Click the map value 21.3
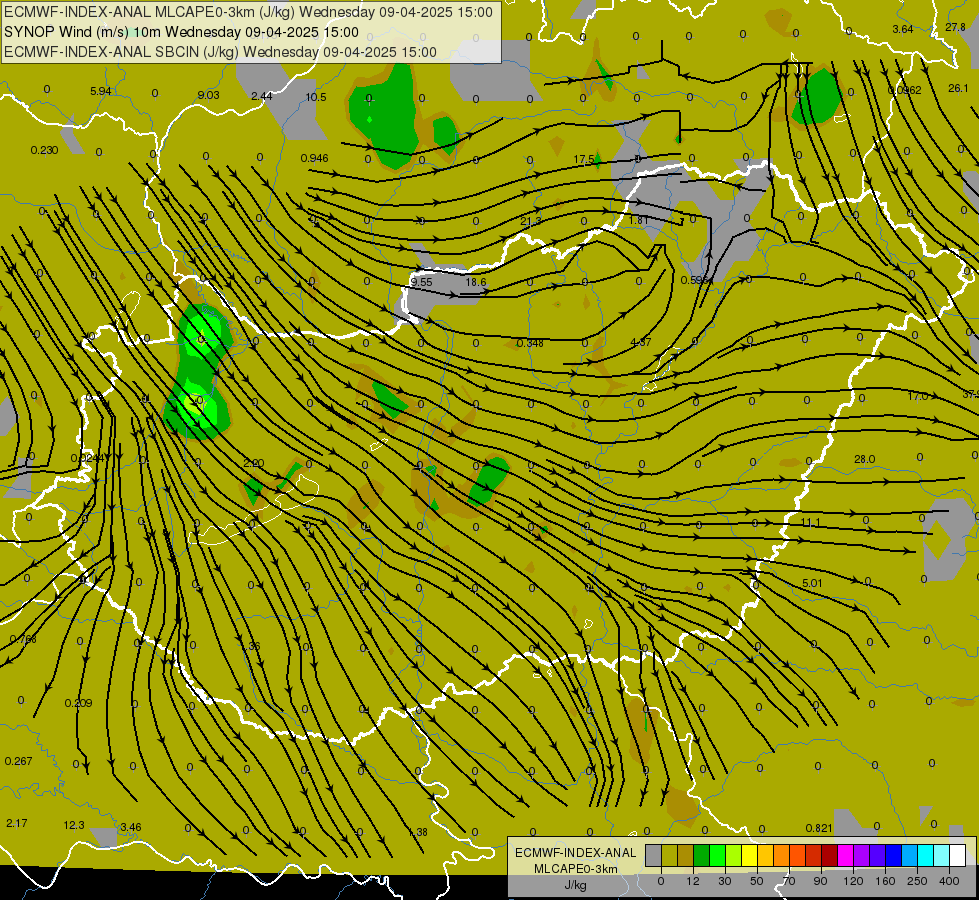This screenshot has width=979, height=900. pos(531,221)
